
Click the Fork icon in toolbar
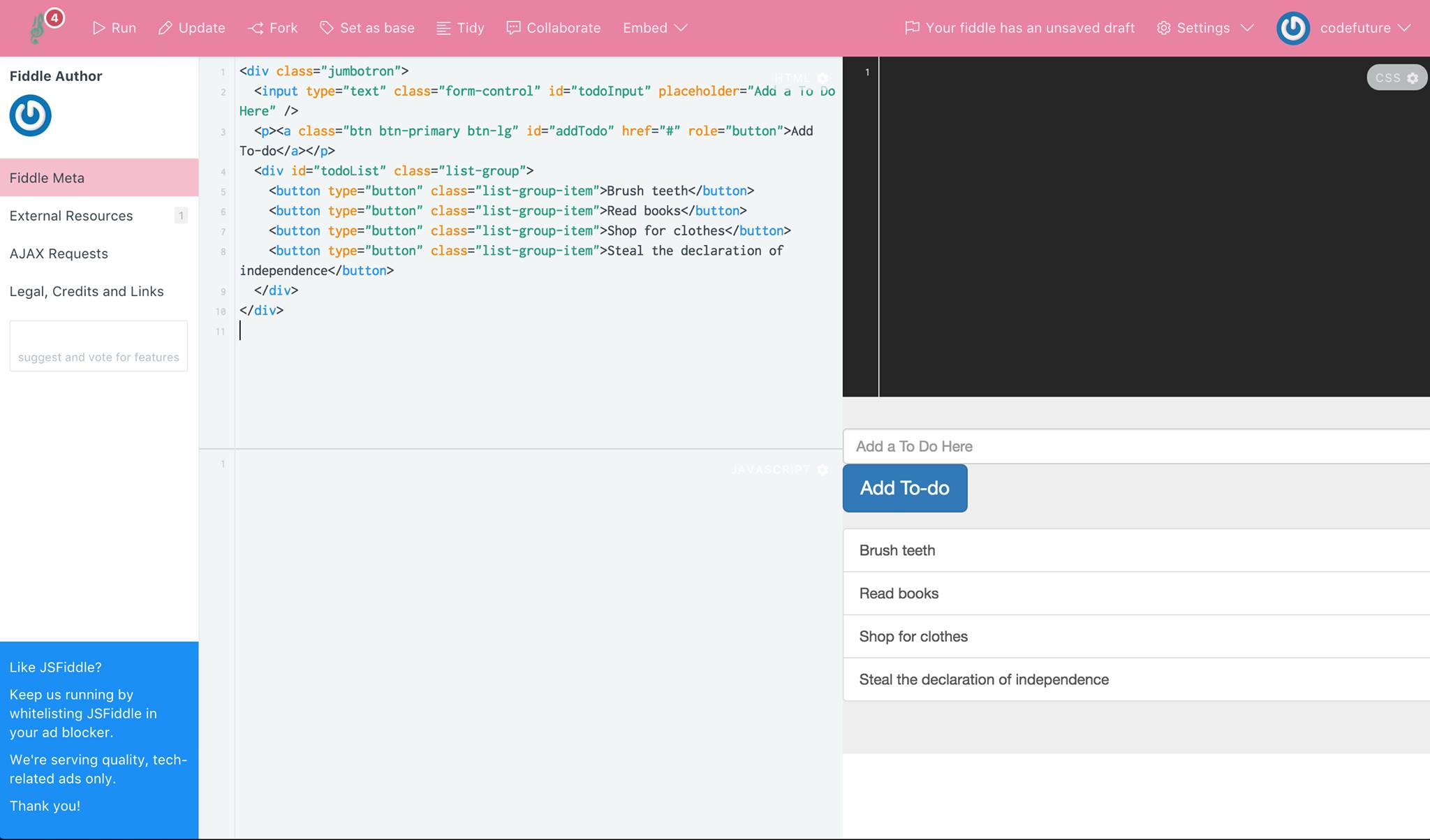[x=256, y=28]
